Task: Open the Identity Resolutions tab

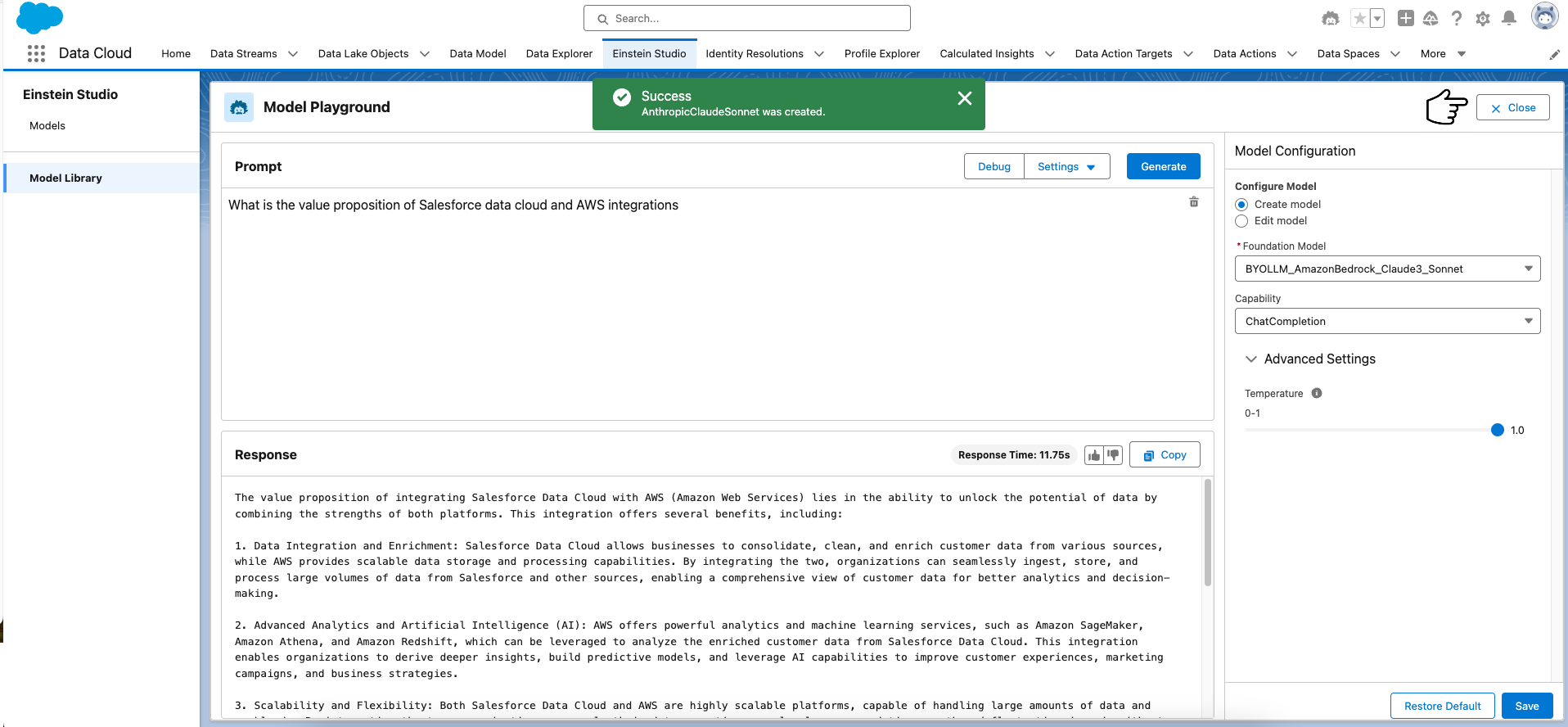Action: click(755, 54)
